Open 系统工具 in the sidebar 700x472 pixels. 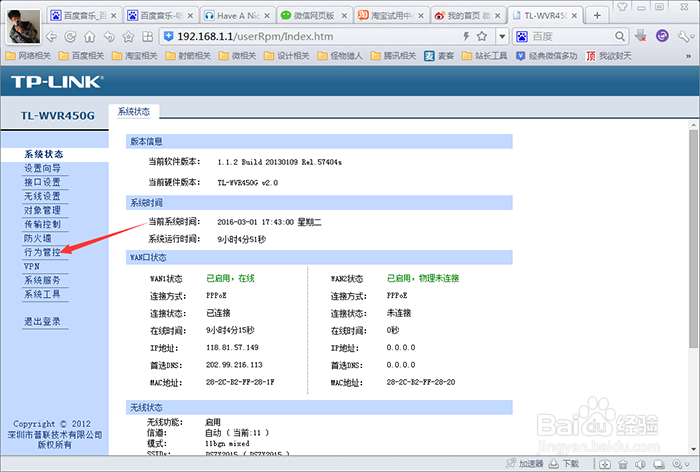tap(42, 294)
